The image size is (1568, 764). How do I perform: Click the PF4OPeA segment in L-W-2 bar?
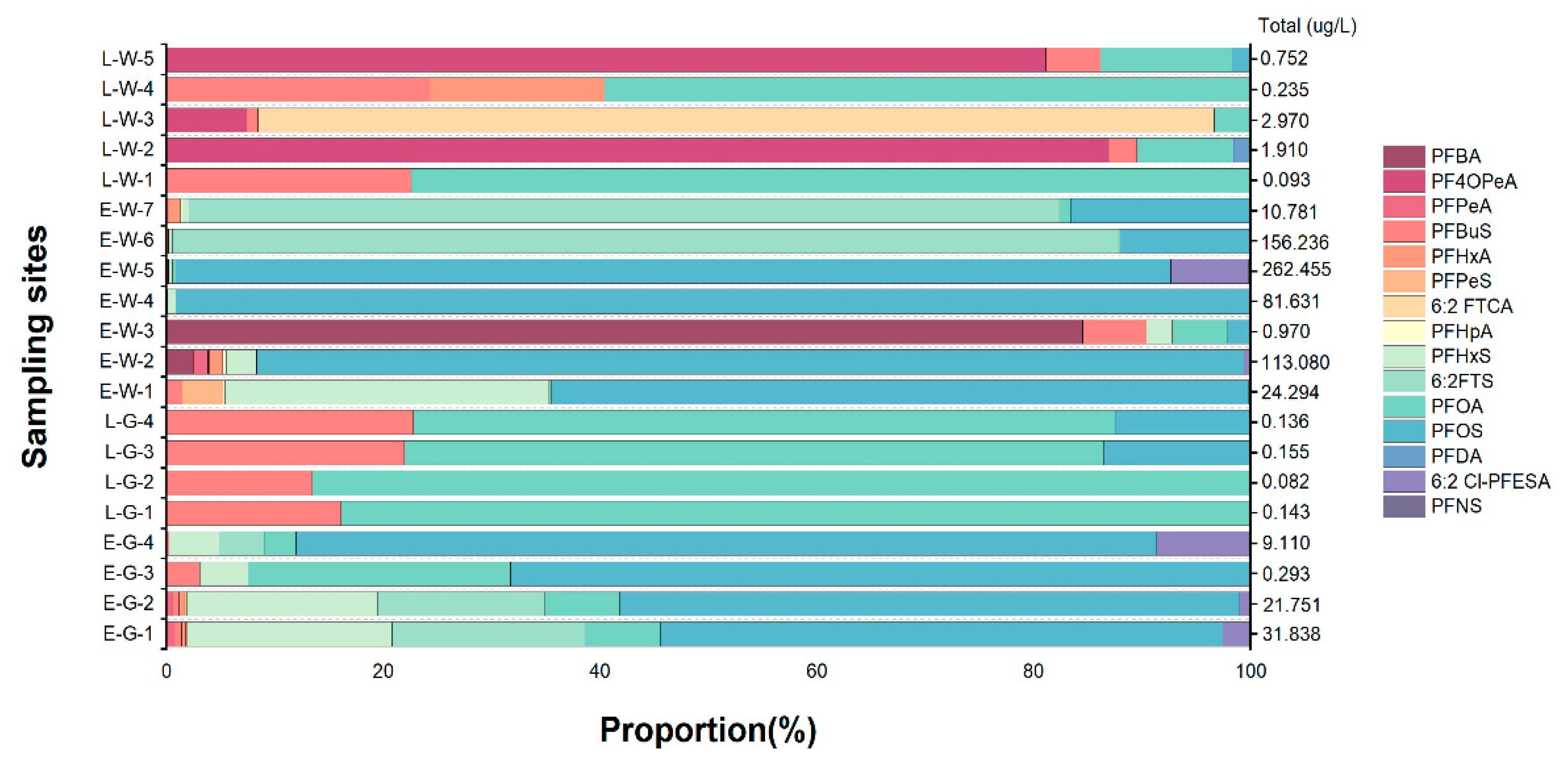637,150
